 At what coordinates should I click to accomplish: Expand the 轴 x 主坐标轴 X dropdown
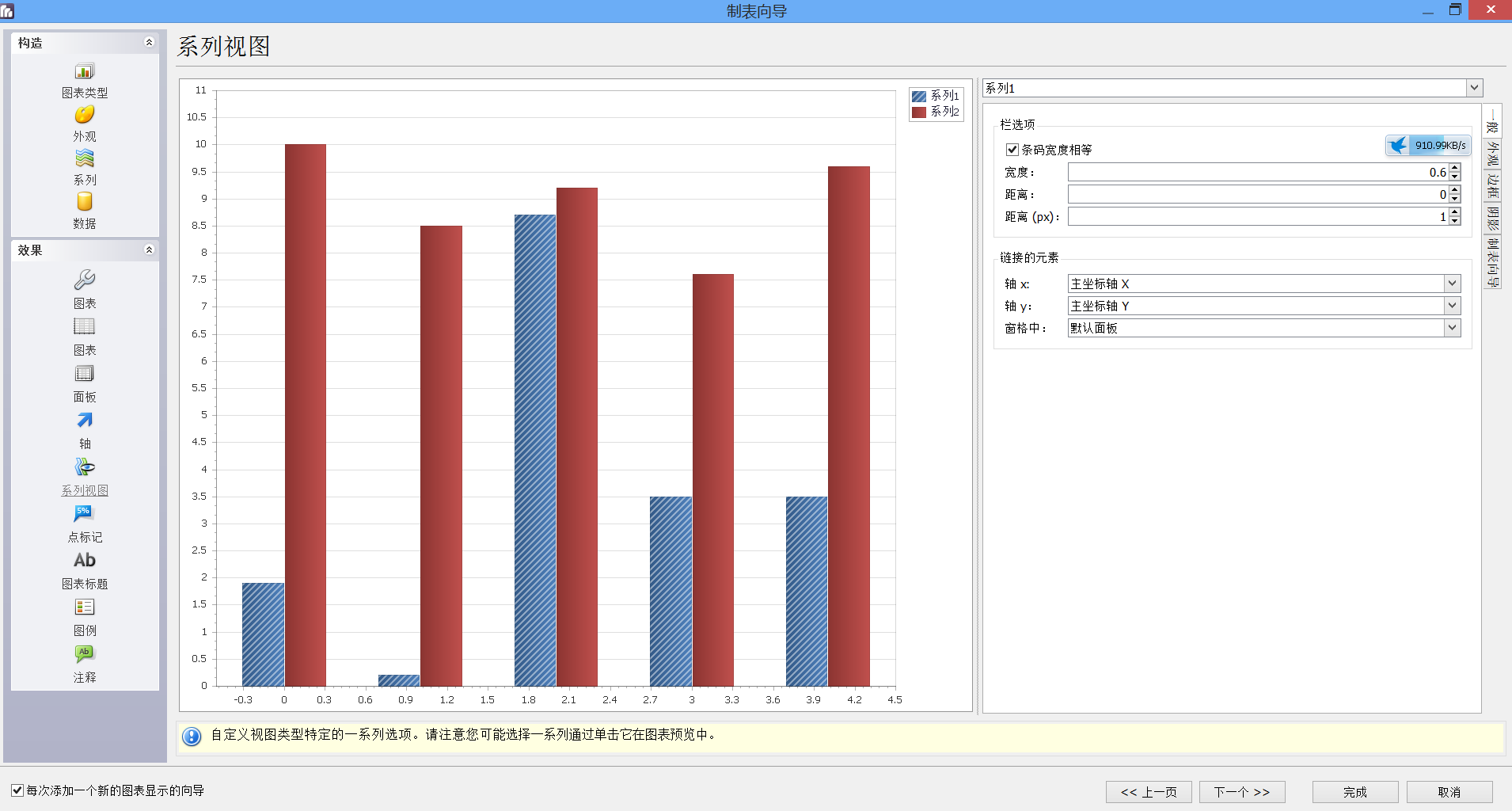(x=1452, y=284)
